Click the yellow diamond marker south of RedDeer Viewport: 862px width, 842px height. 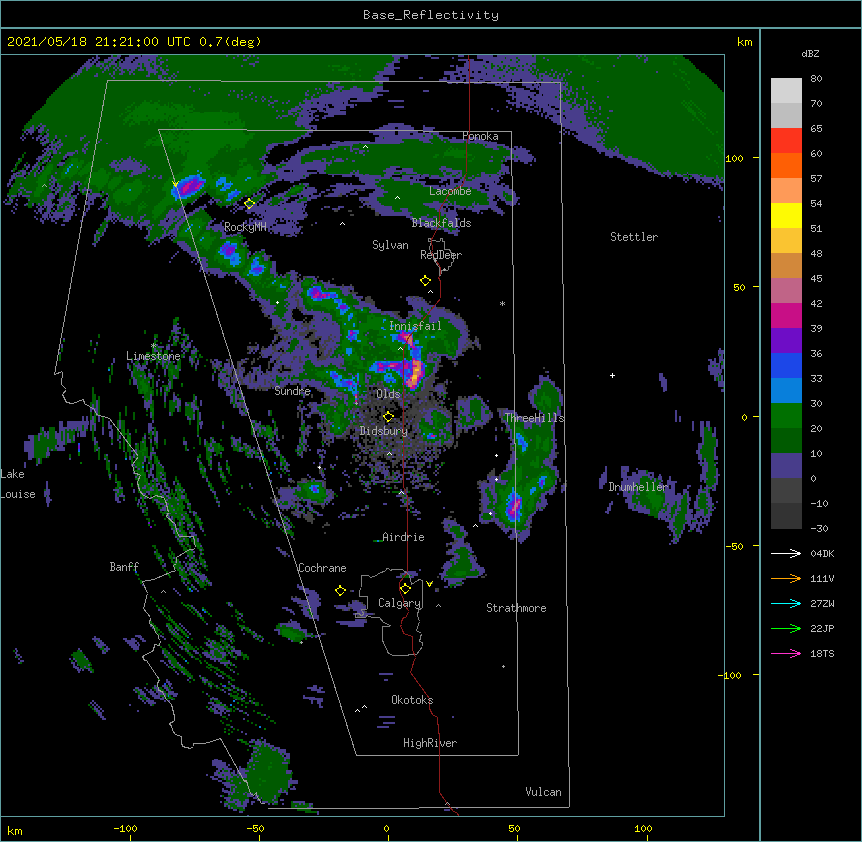[425, 281]
